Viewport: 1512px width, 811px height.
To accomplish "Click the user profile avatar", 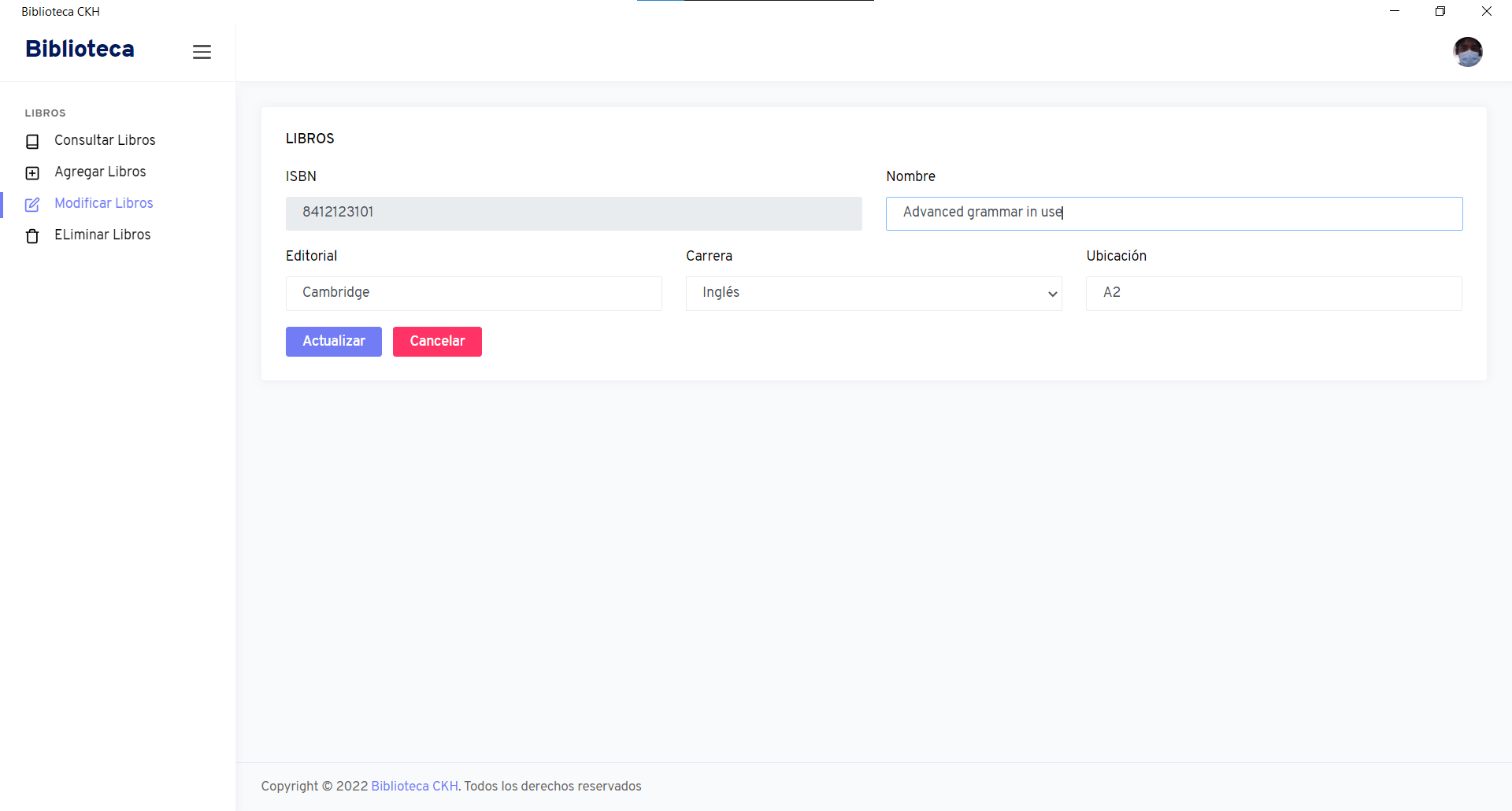I will tap(1469, 51).
